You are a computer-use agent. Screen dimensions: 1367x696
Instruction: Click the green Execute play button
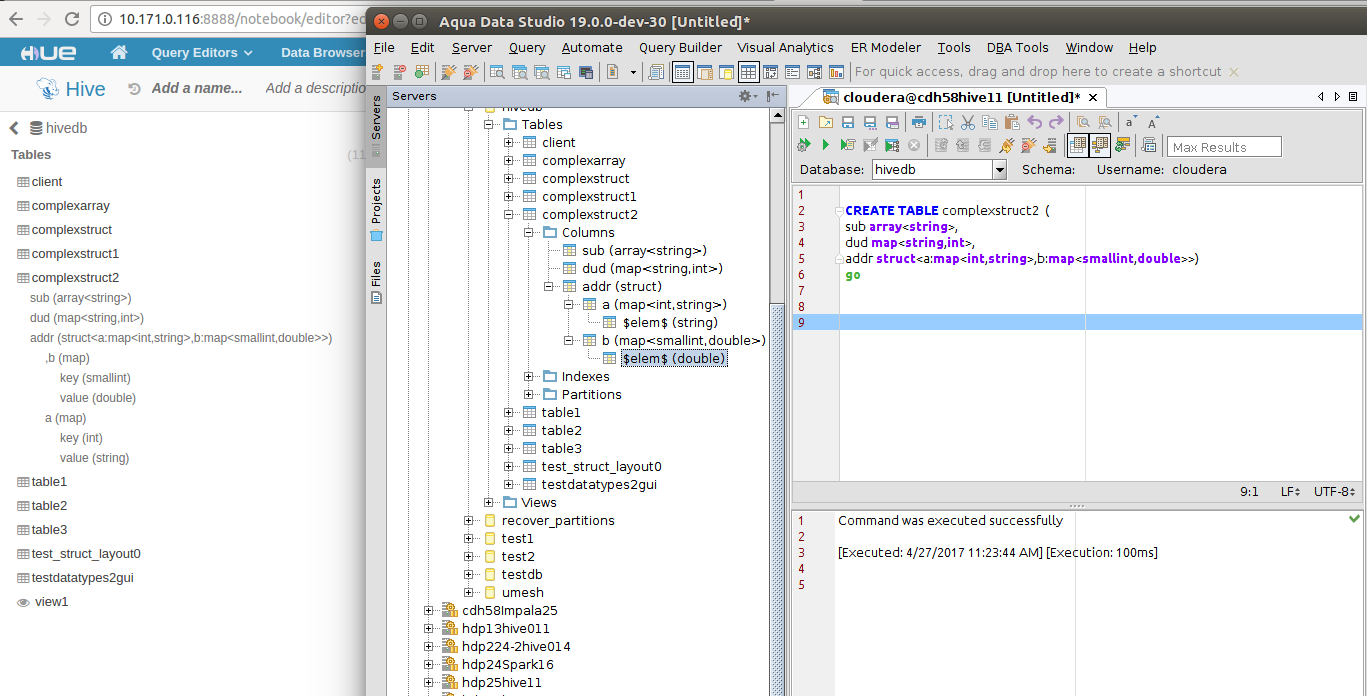click(825, 146)
